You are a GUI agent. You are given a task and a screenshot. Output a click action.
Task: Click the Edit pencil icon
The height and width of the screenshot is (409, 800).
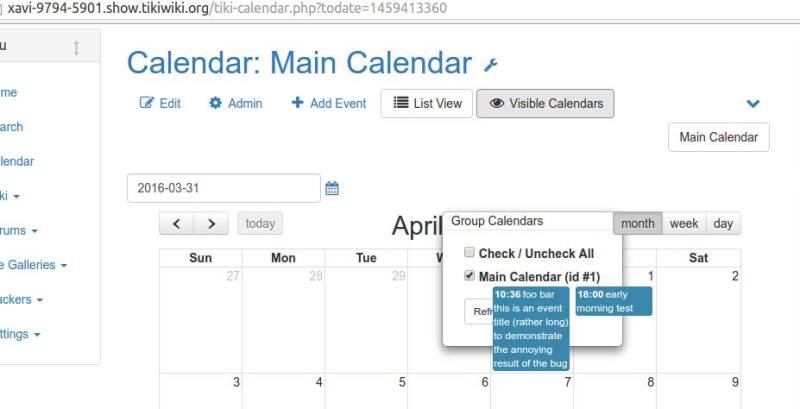146,103
